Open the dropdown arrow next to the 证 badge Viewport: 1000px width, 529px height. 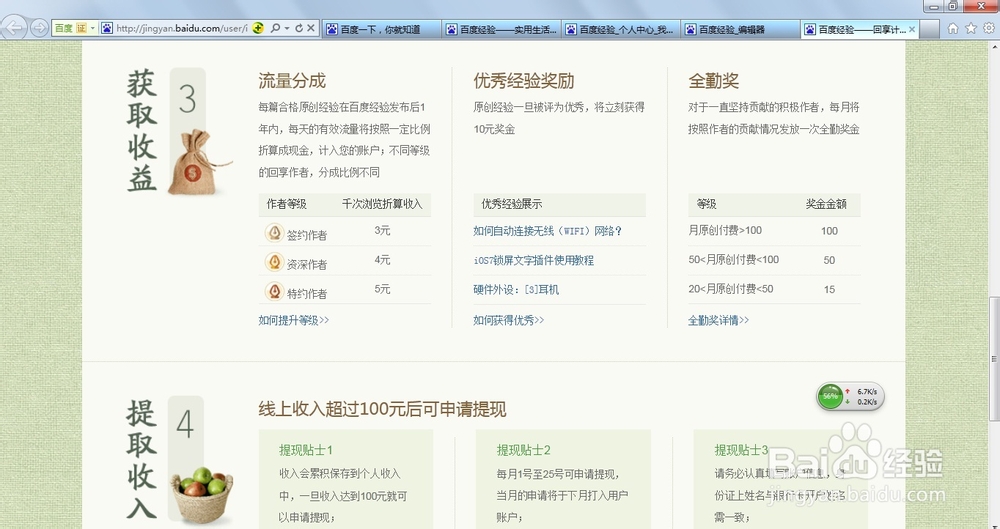click(93, 28)
